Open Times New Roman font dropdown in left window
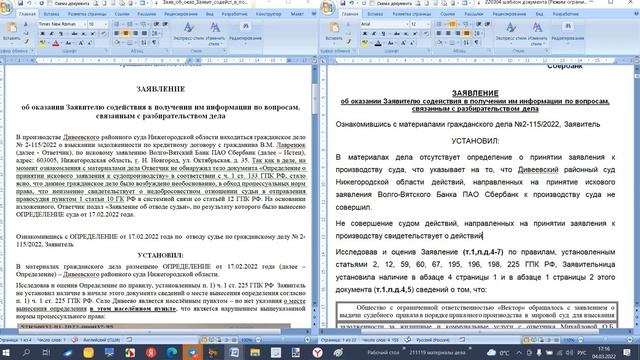 [x=85, y=24]
